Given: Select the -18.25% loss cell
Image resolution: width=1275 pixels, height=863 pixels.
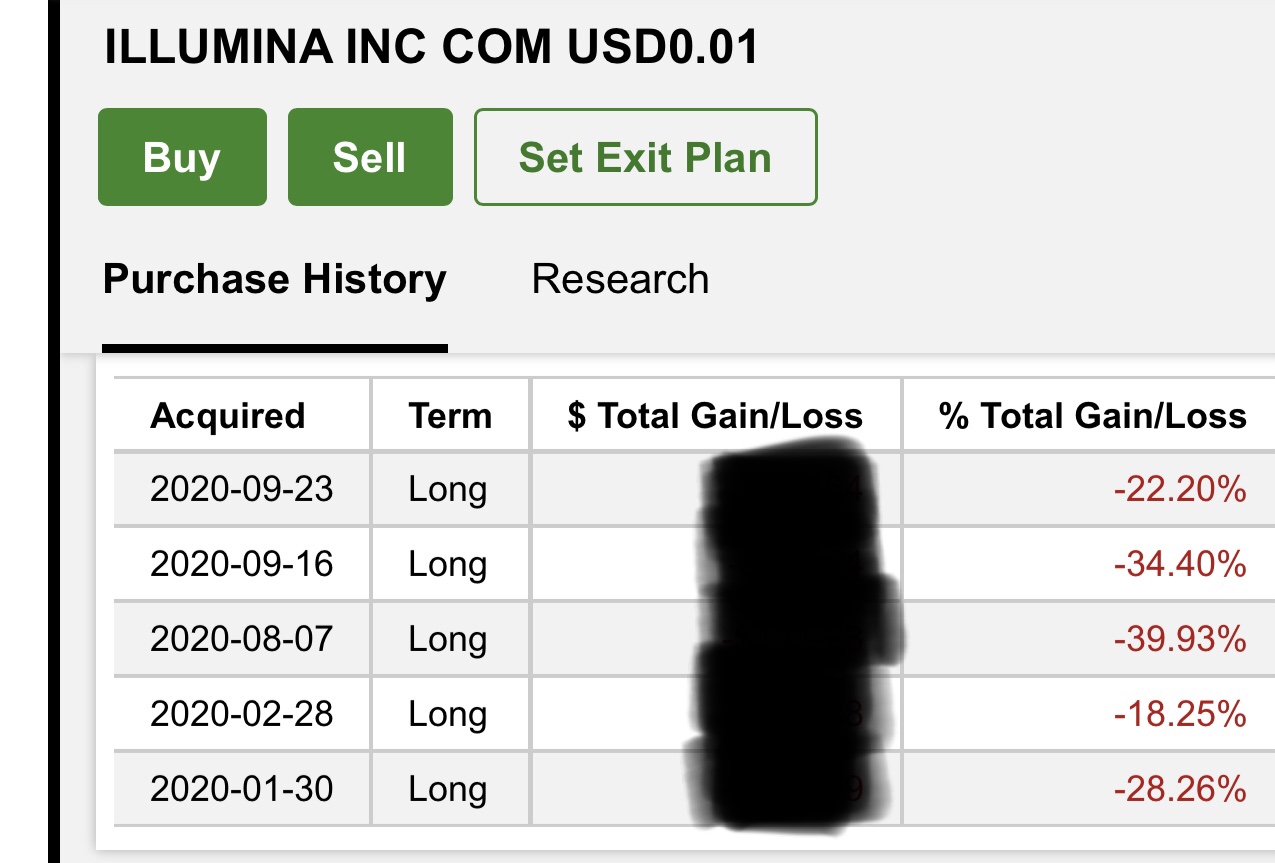Looking at the screenshot, I should tap(1180, 714).
